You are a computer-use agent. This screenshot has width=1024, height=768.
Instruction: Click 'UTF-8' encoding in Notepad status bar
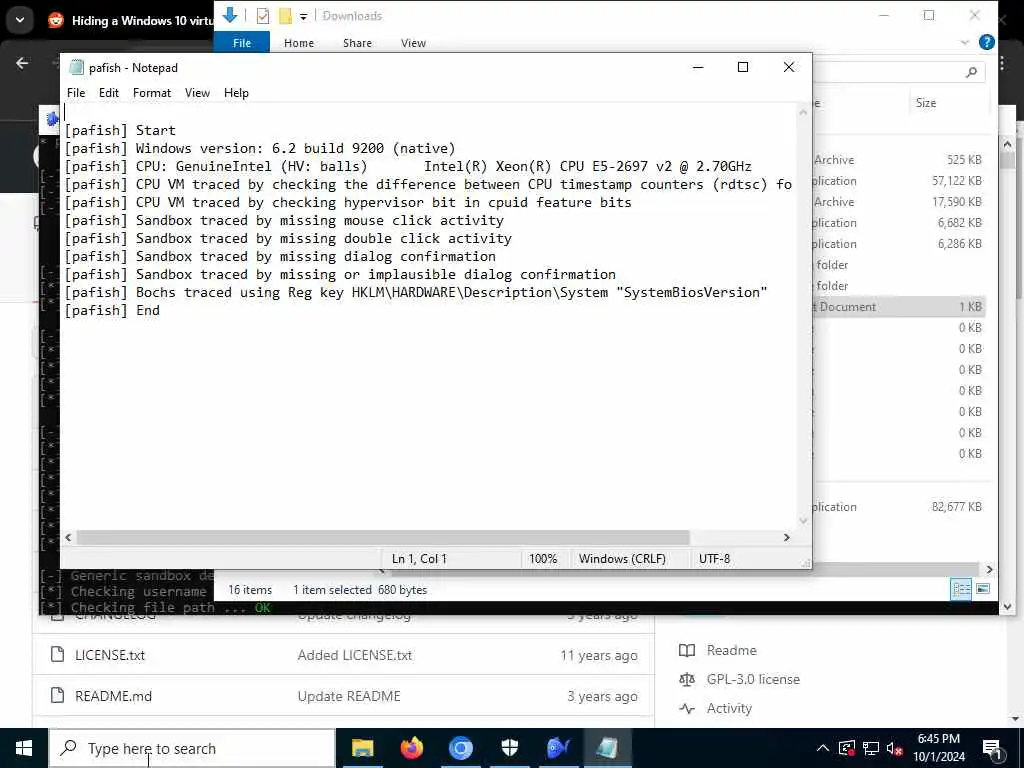[x=714, y=559]
